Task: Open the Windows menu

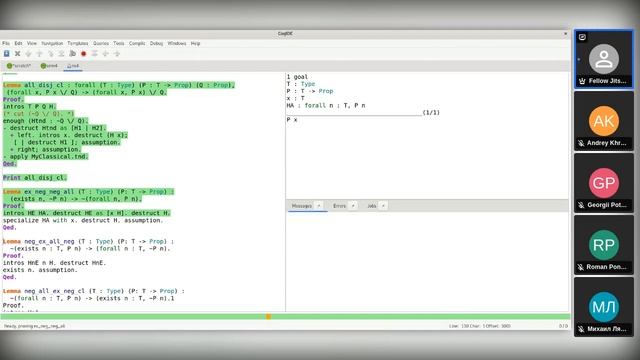Action: click(177, 43)
